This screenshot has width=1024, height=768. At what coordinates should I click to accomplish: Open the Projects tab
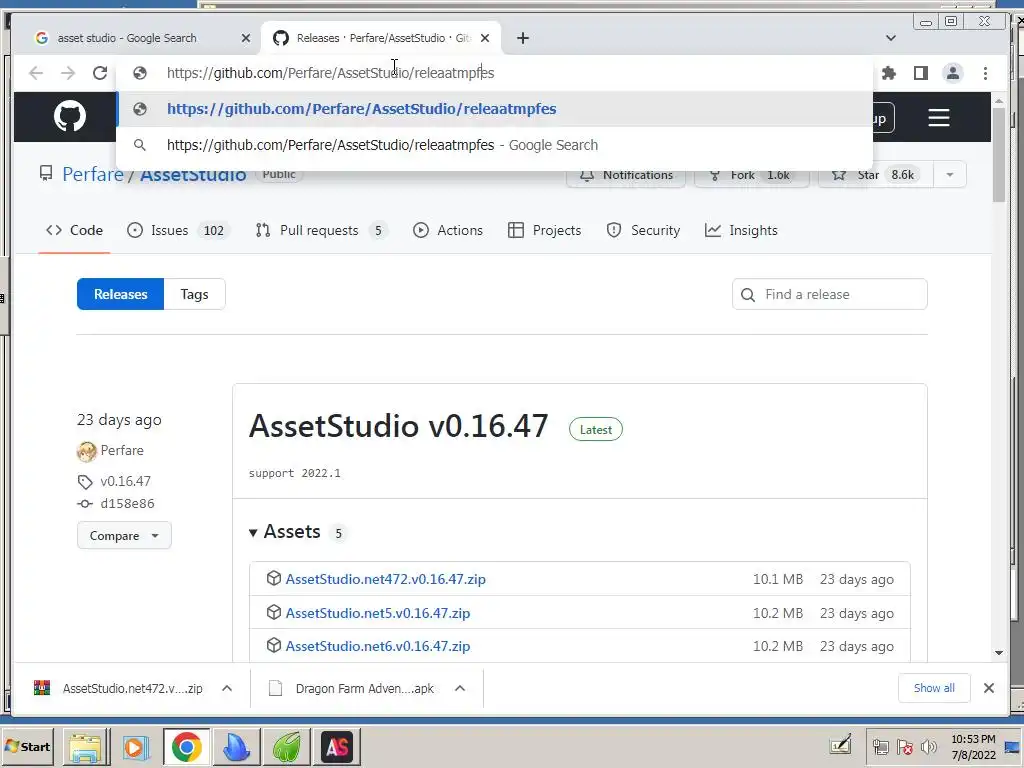coord(544,231)
